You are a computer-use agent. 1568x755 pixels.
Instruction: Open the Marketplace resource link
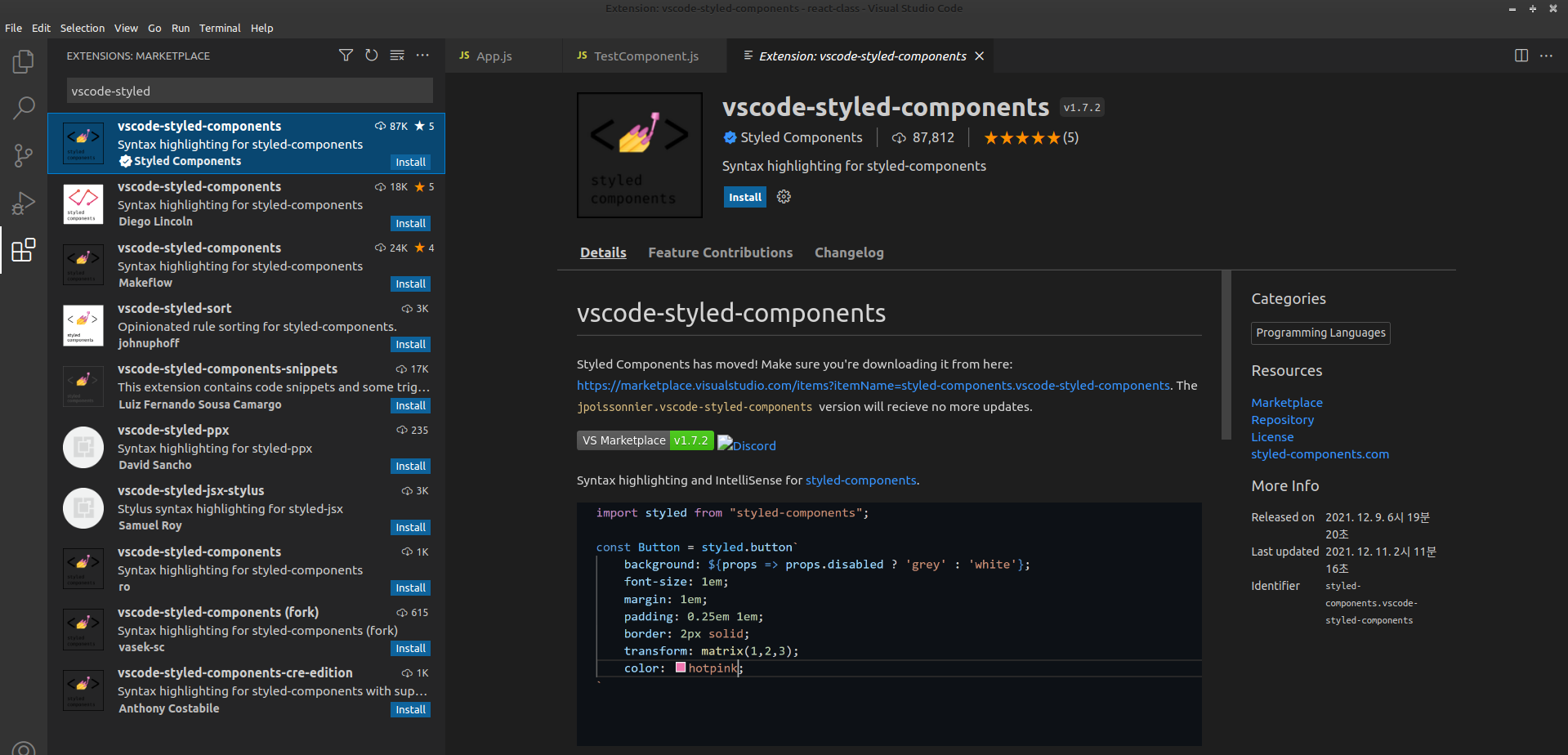coord(1286,402)
